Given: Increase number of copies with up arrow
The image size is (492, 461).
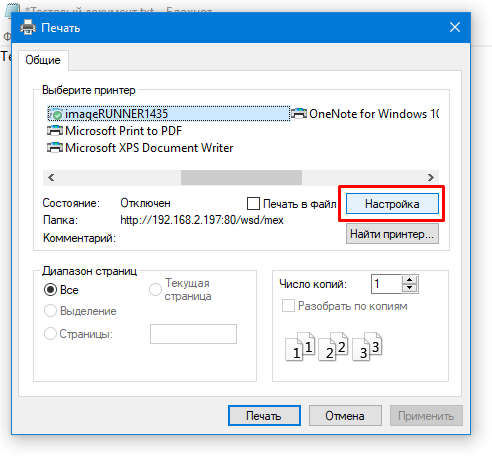Looking at the screenshot, I should pyautogui.click(x=410, y=280).
